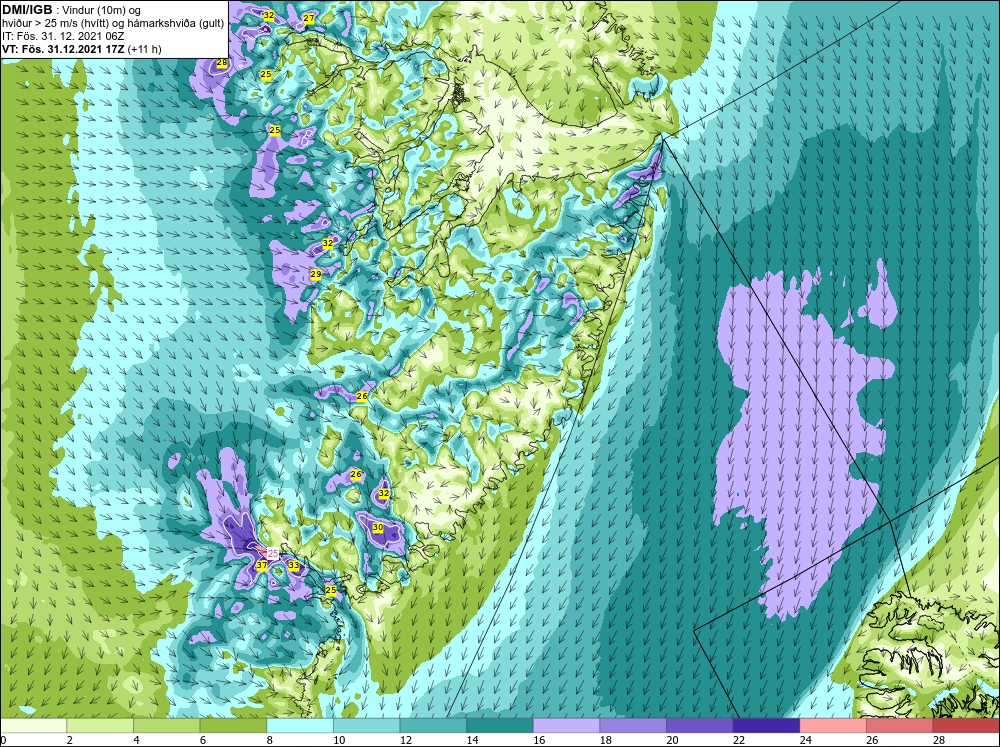Pick the 22–24 m/s dark indigo legend swatch
Screen dimensions: 1000x747
coord(766,725)
